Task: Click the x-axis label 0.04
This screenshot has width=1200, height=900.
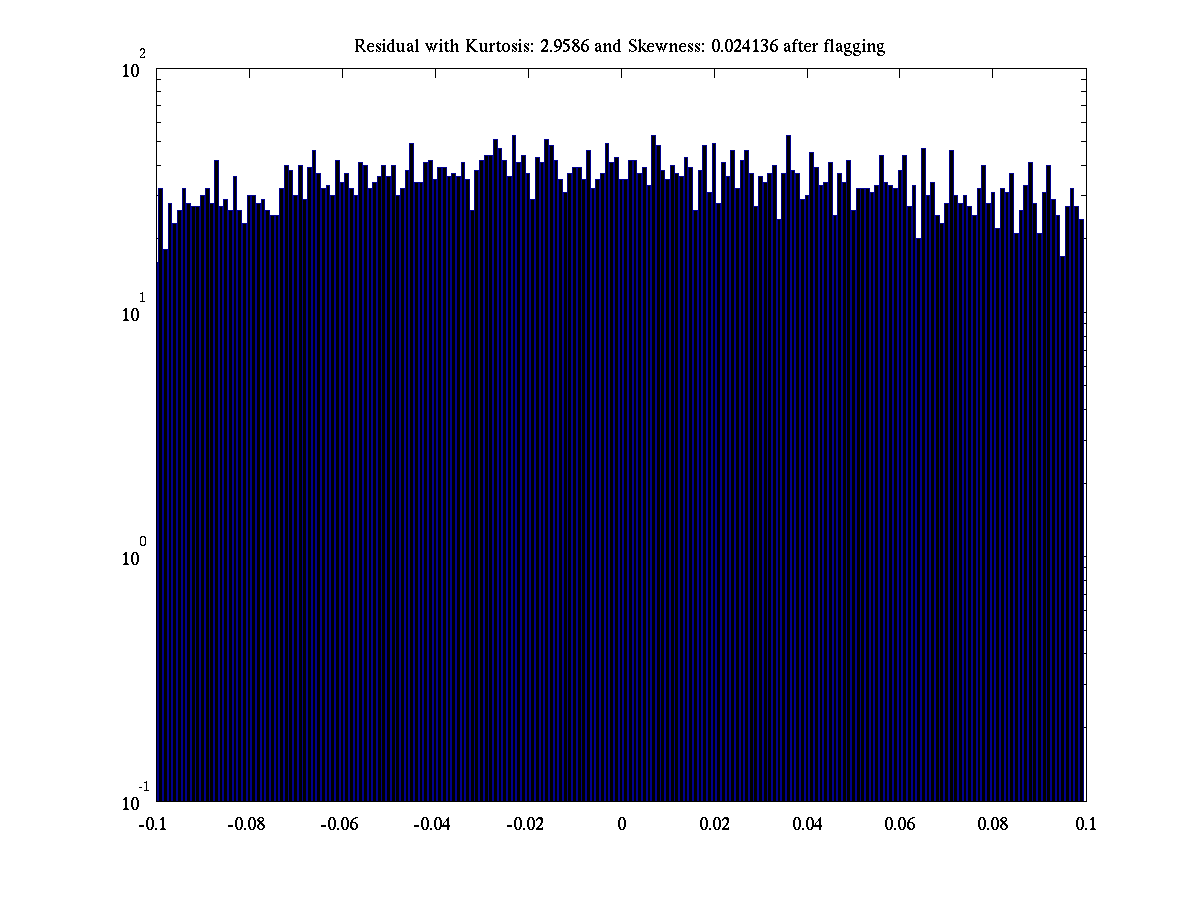Action: pyautogui.click(x=807, y=824)
